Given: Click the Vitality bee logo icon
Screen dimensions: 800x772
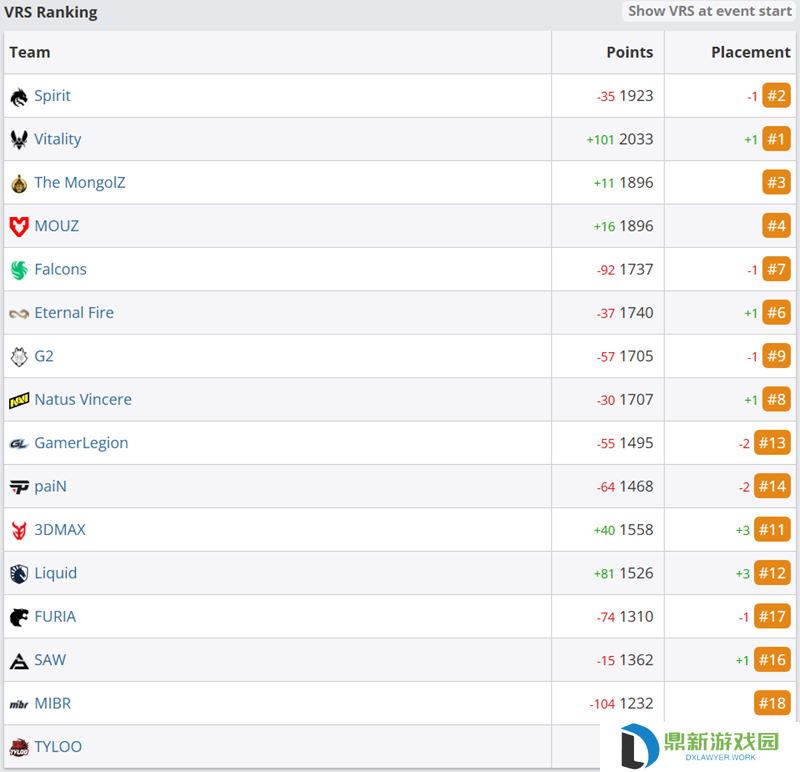Looking at the screenshot, I should click(19, 140).
